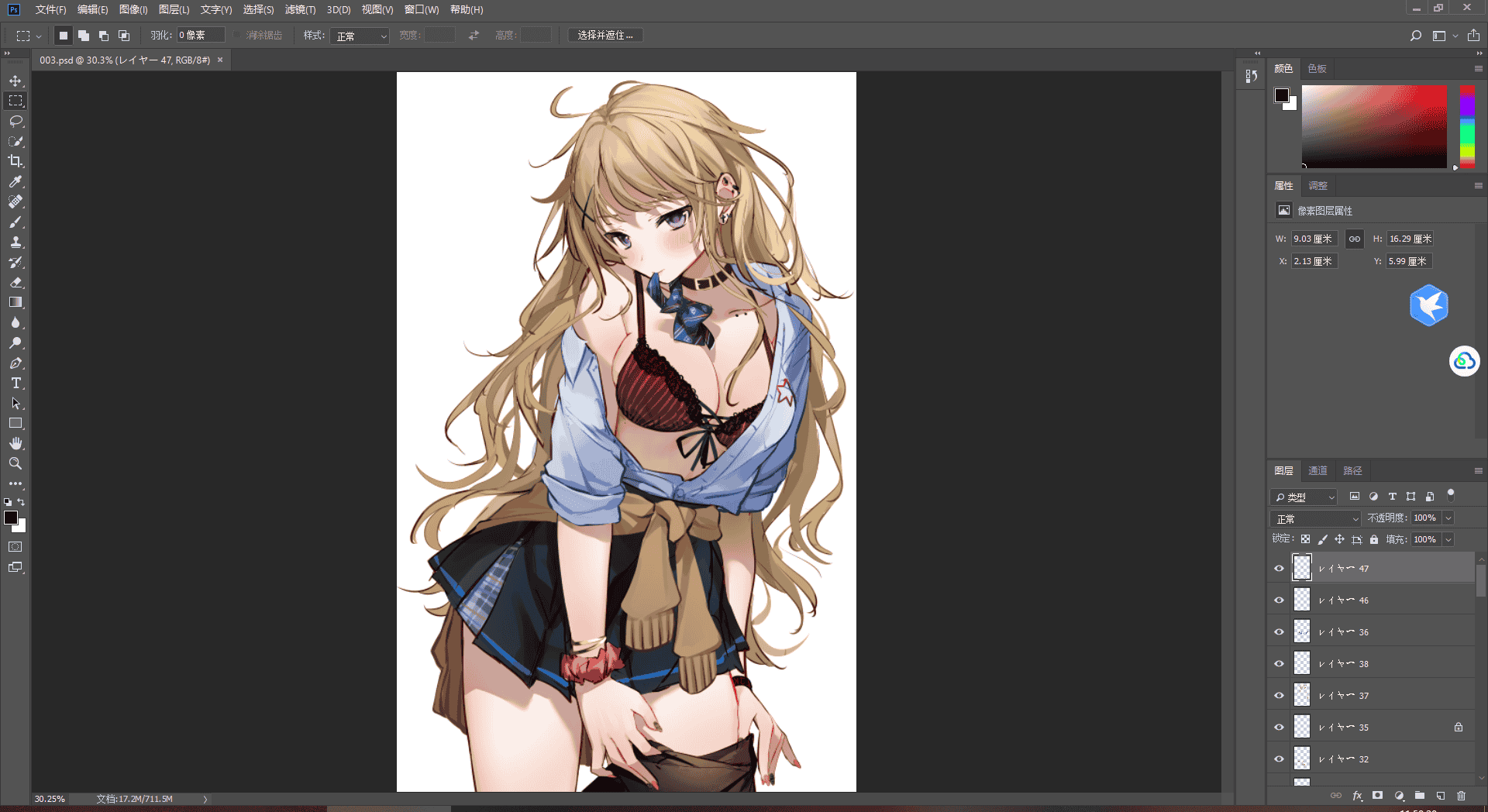This screenshot has height=812, width=1488.
Task: Select the レイヤー 37 layer thumbnail
Action: [x=1302, y=695]
